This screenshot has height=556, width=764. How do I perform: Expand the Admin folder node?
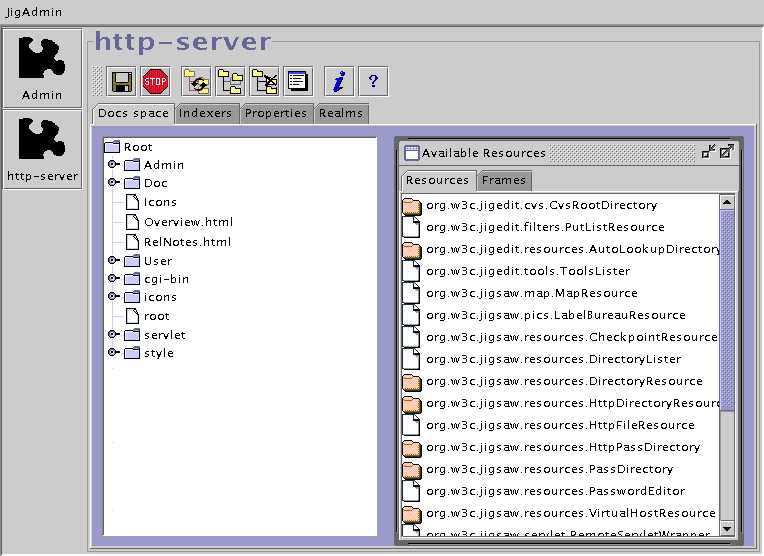[x=113, y=165]
